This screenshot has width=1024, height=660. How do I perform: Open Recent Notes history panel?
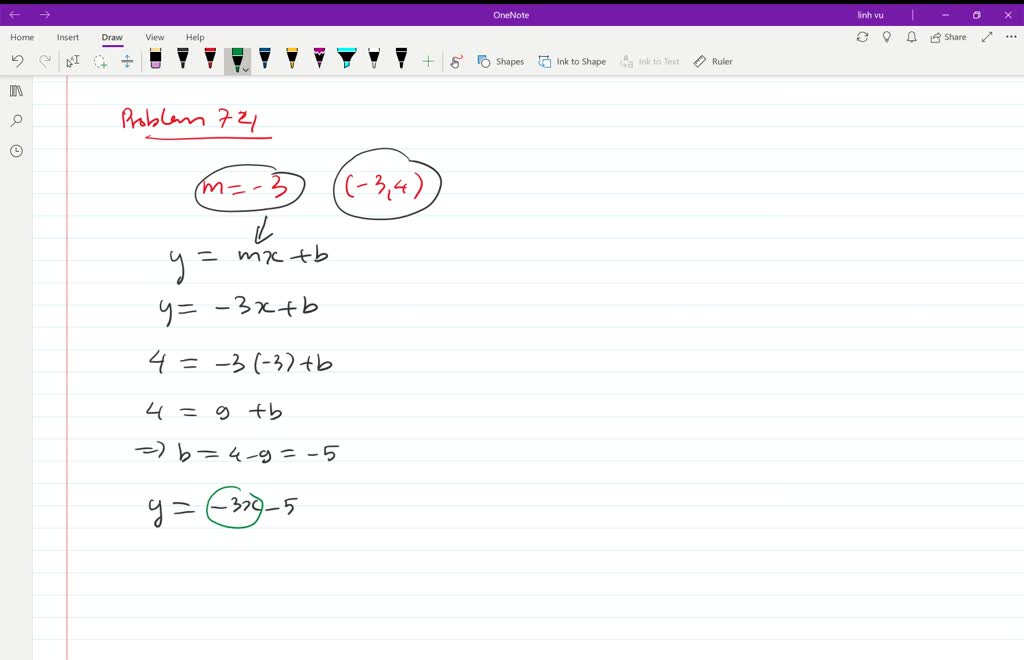[15, 151]
